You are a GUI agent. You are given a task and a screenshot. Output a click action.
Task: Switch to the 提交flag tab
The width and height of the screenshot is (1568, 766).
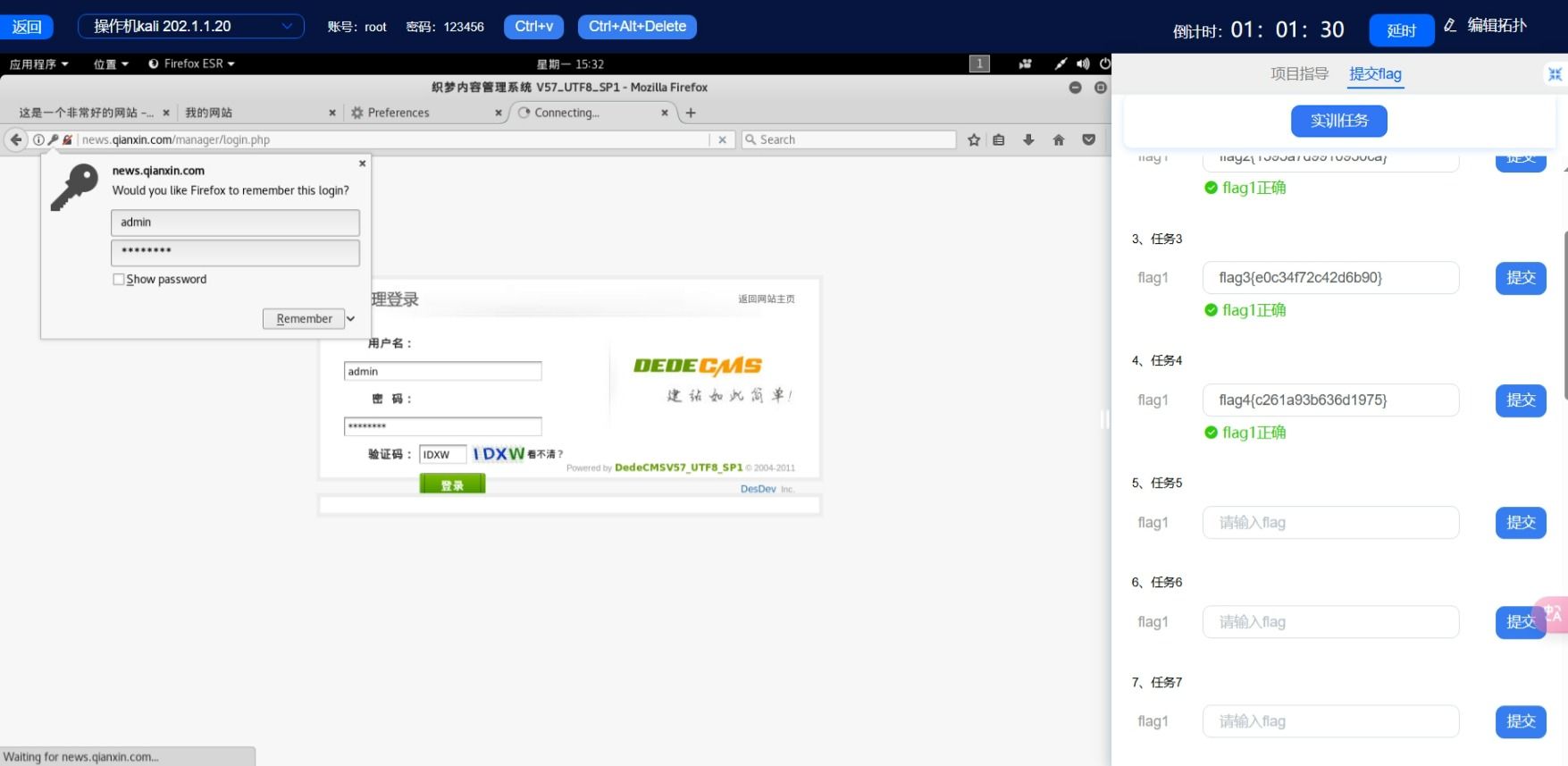coord(1375,74)
